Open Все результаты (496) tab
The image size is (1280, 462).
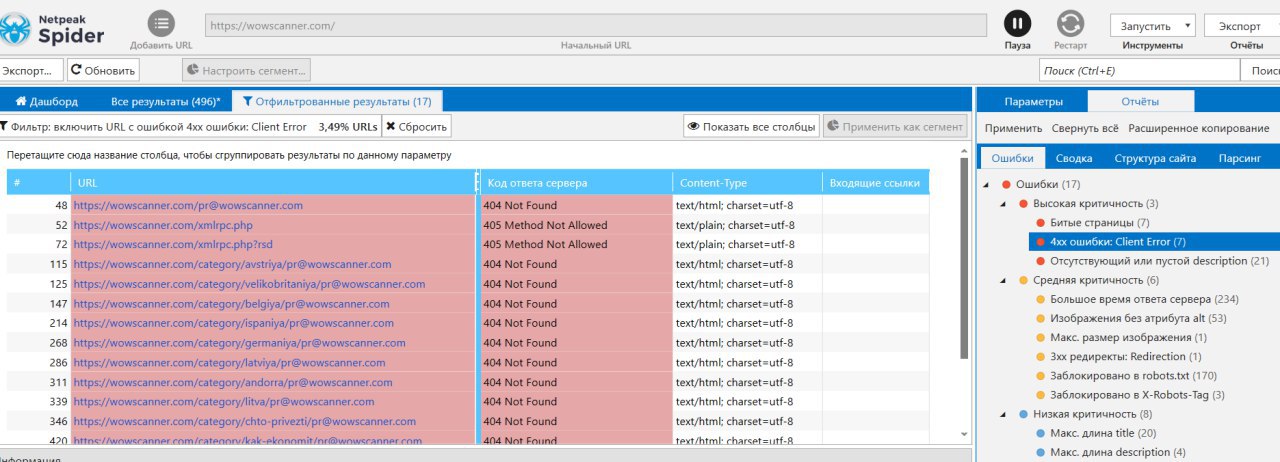point(165,101)
